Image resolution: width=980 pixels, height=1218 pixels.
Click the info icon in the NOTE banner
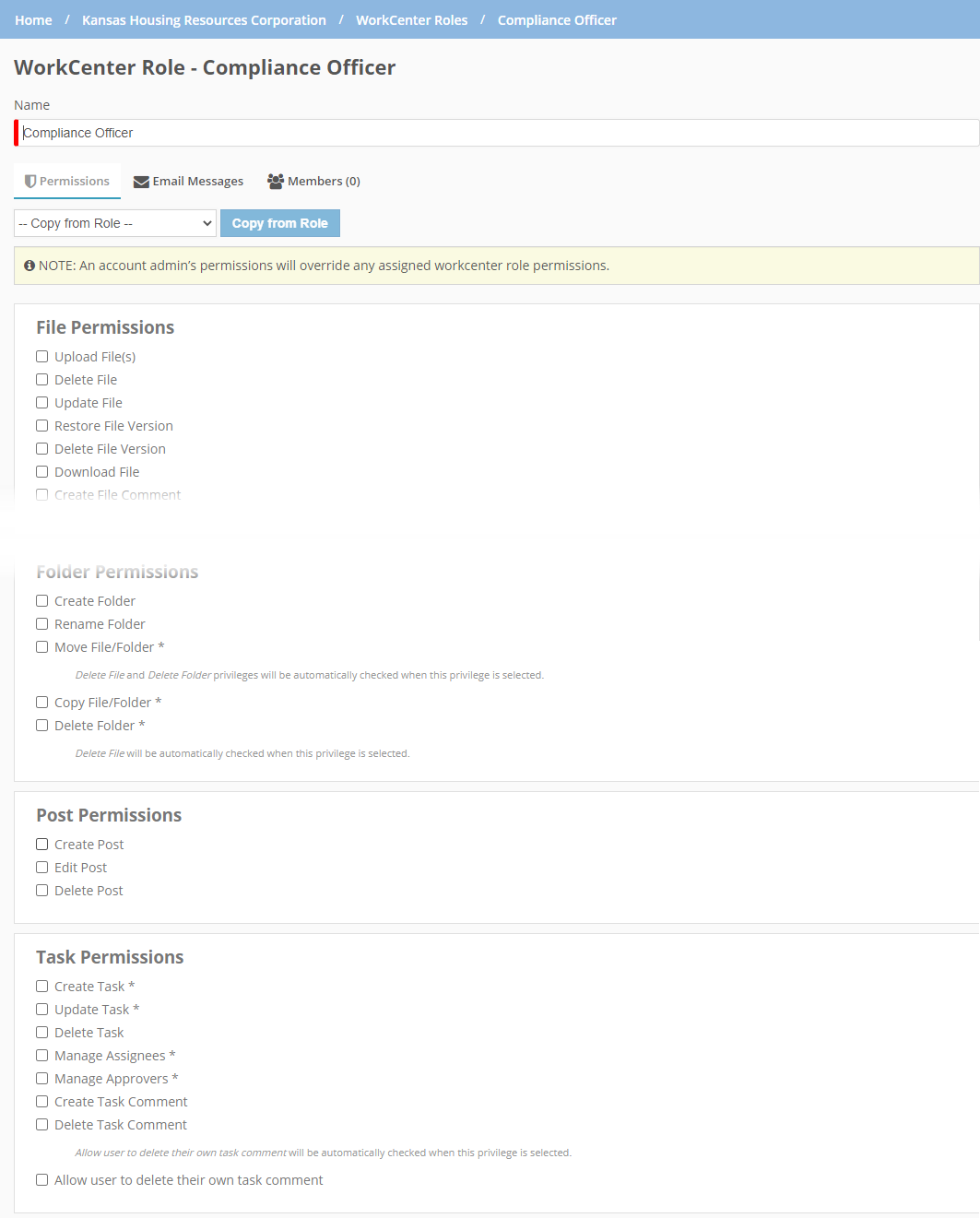30,266
